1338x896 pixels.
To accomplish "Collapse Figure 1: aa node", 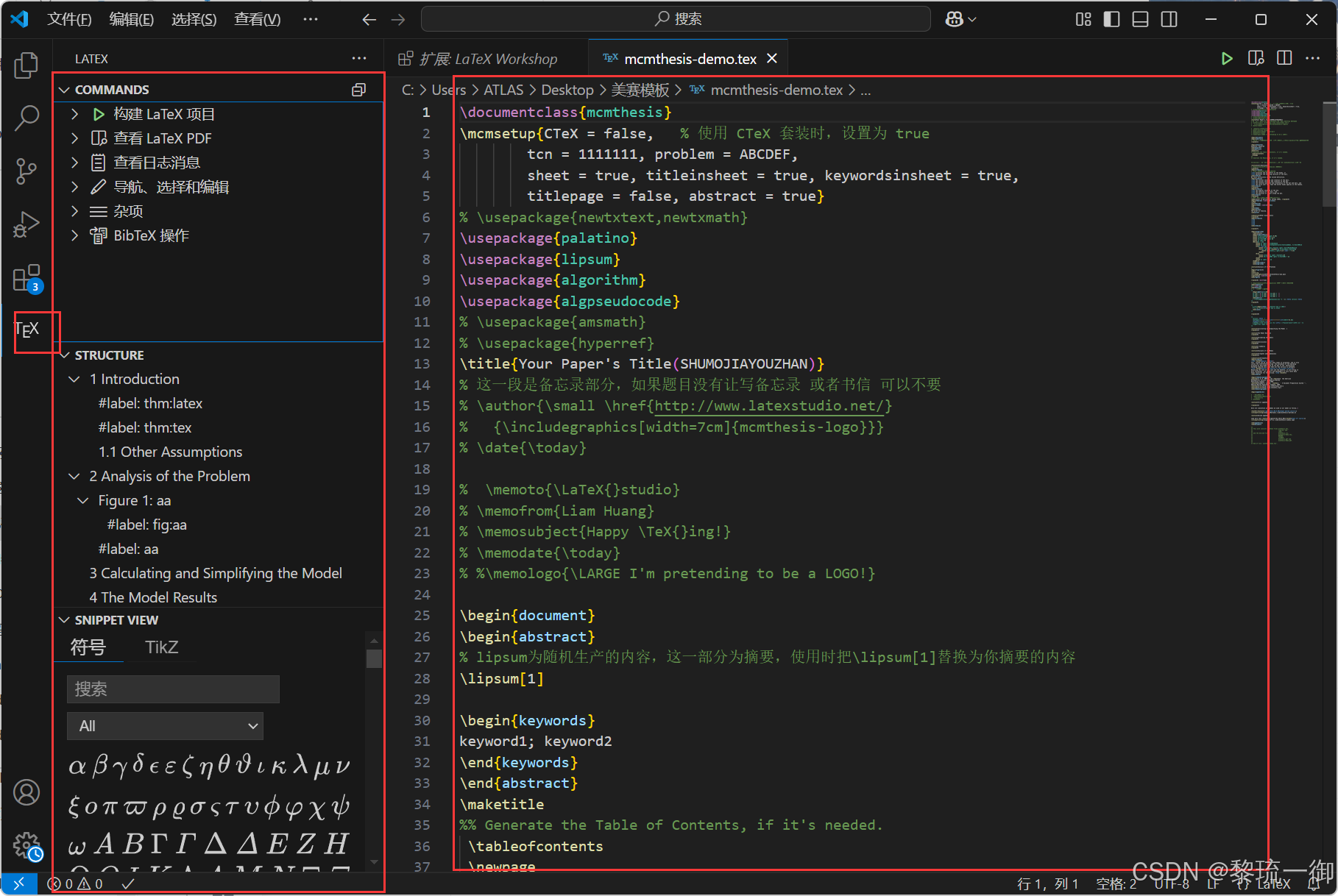I will (x=83, y=500).
